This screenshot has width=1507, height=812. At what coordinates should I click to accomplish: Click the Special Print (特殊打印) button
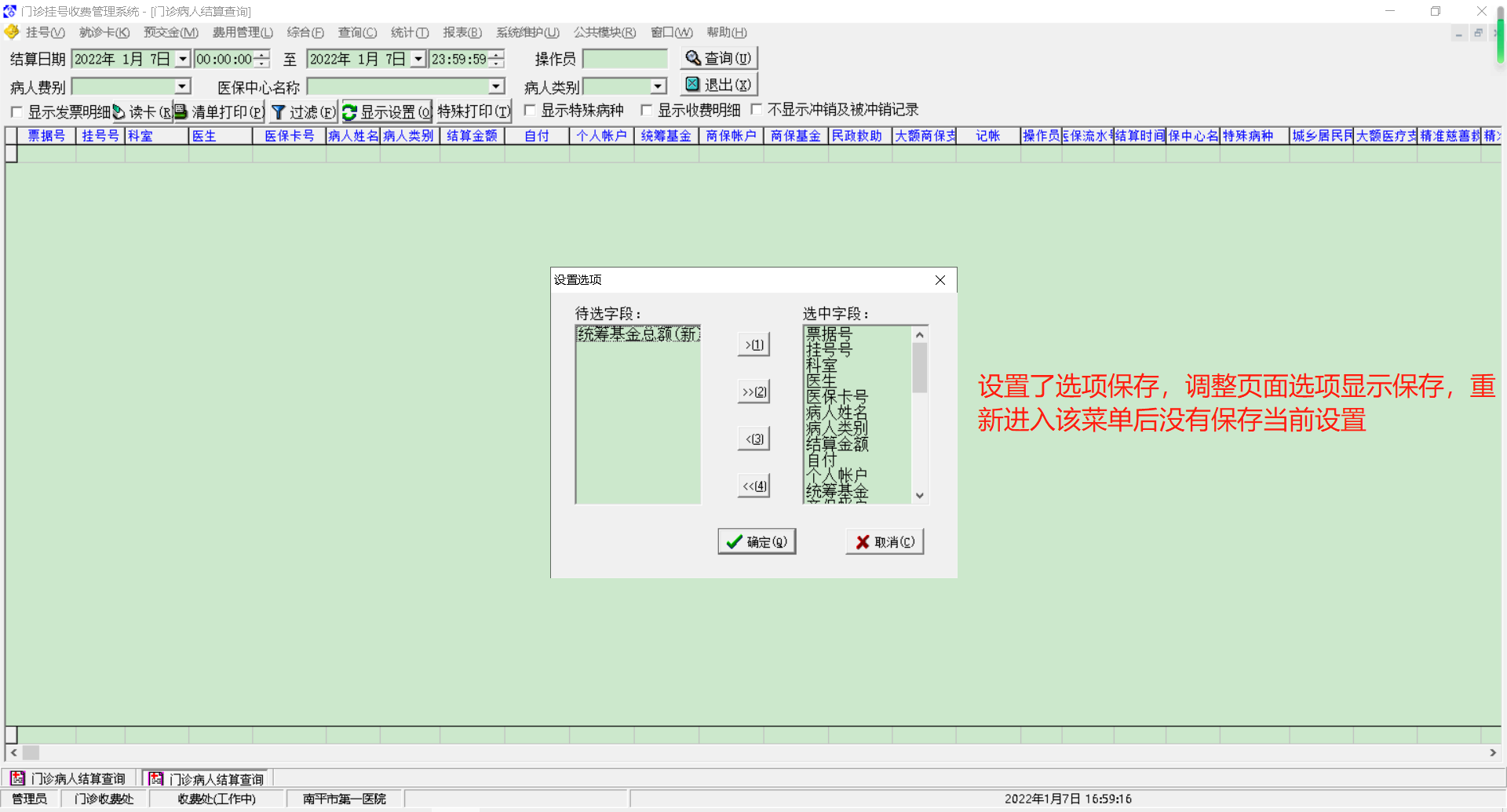[x=473, y=112]
